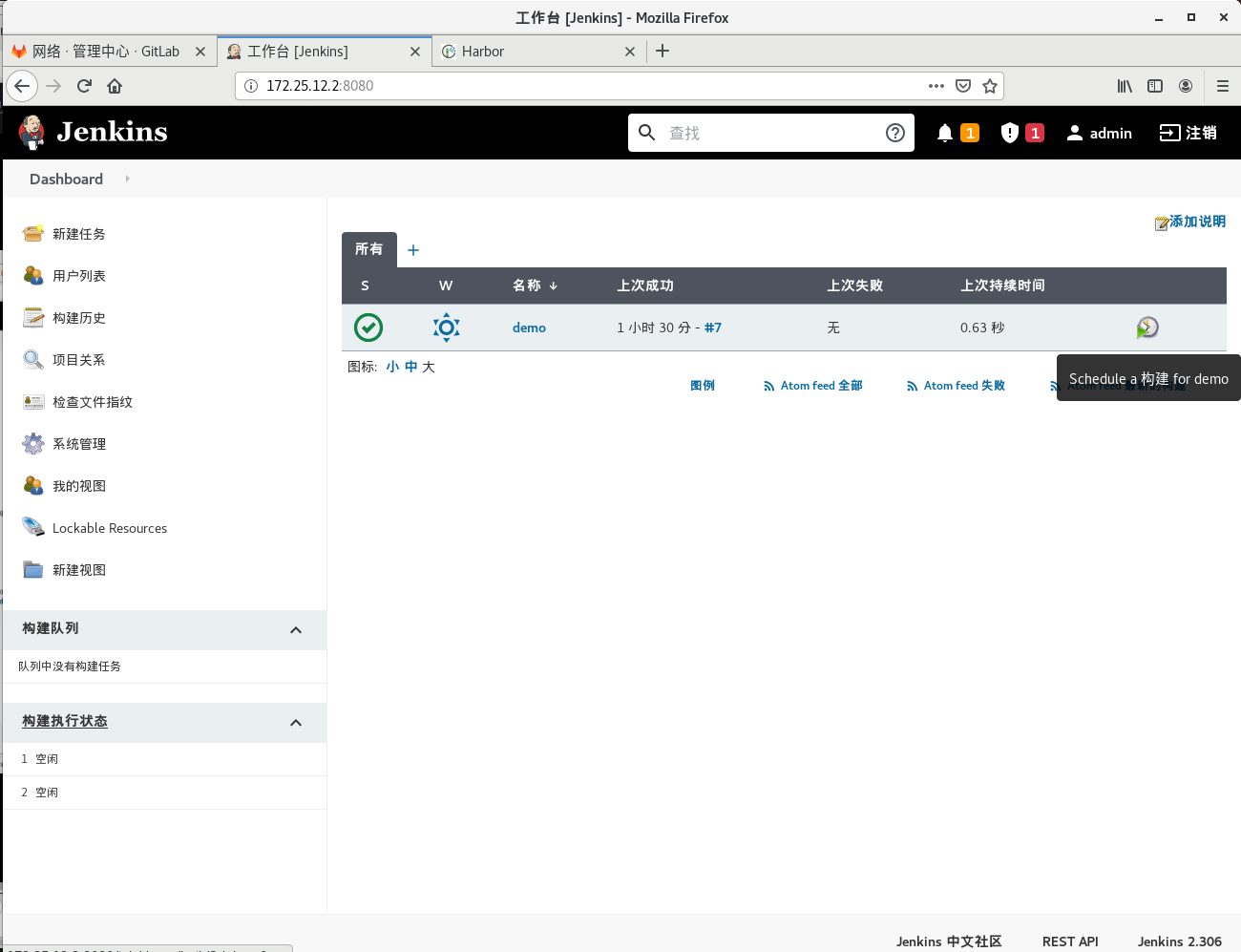Click the 构建历史 notepad icon

[33, 318]
